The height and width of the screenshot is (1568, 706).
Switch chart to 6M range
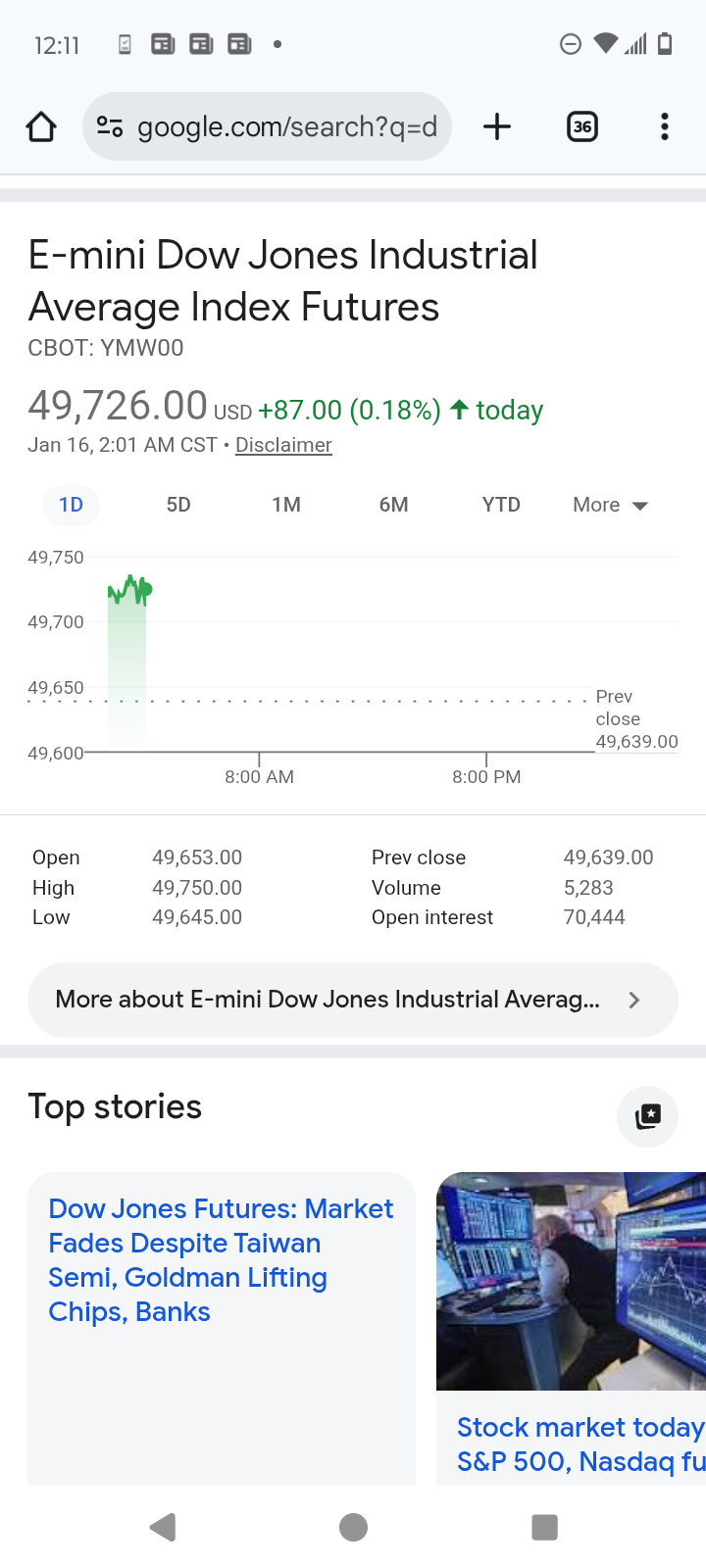click(x=393, y=505)
